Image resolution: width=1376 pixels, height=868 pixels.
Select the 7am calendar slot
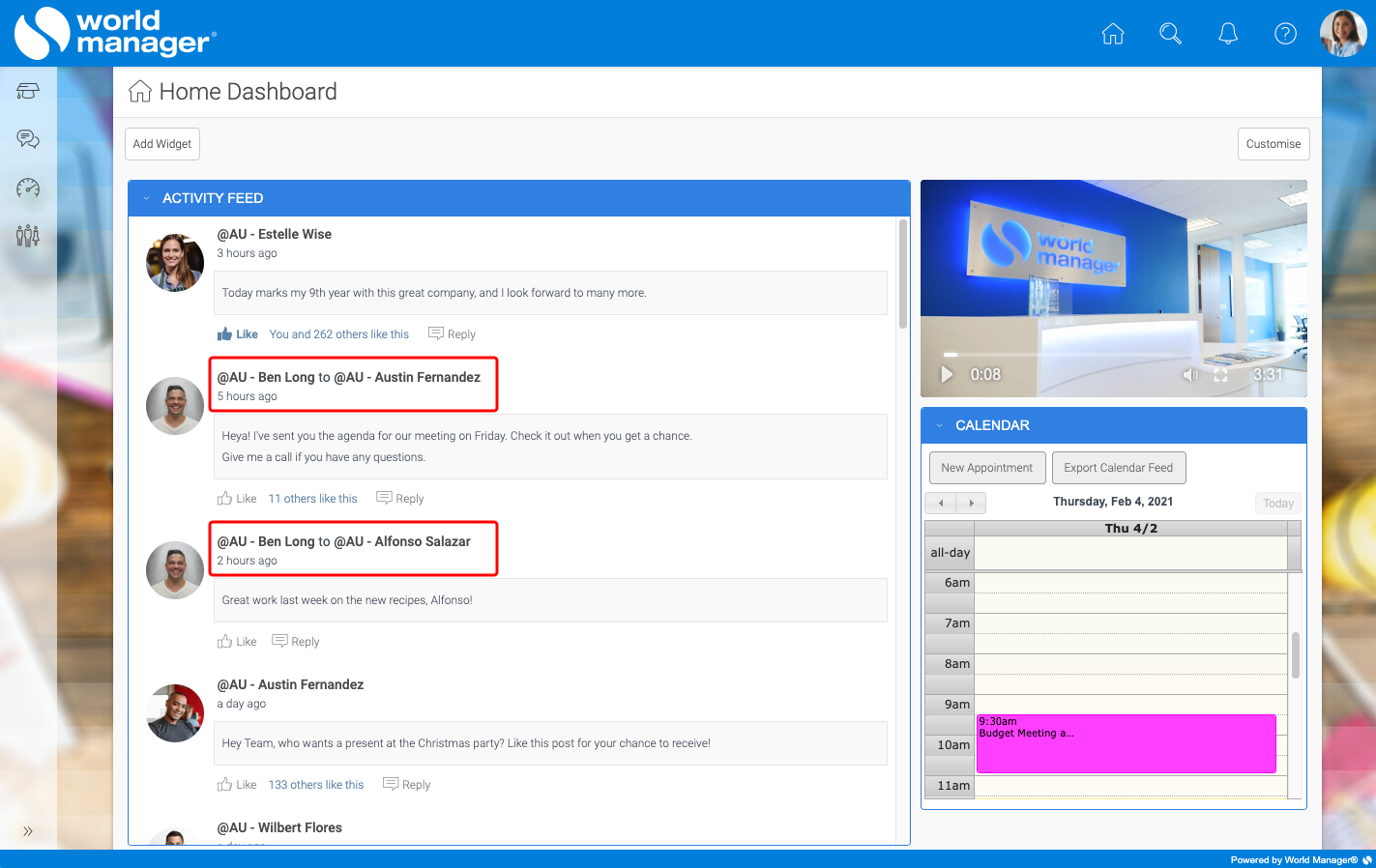coord(1131,623)
